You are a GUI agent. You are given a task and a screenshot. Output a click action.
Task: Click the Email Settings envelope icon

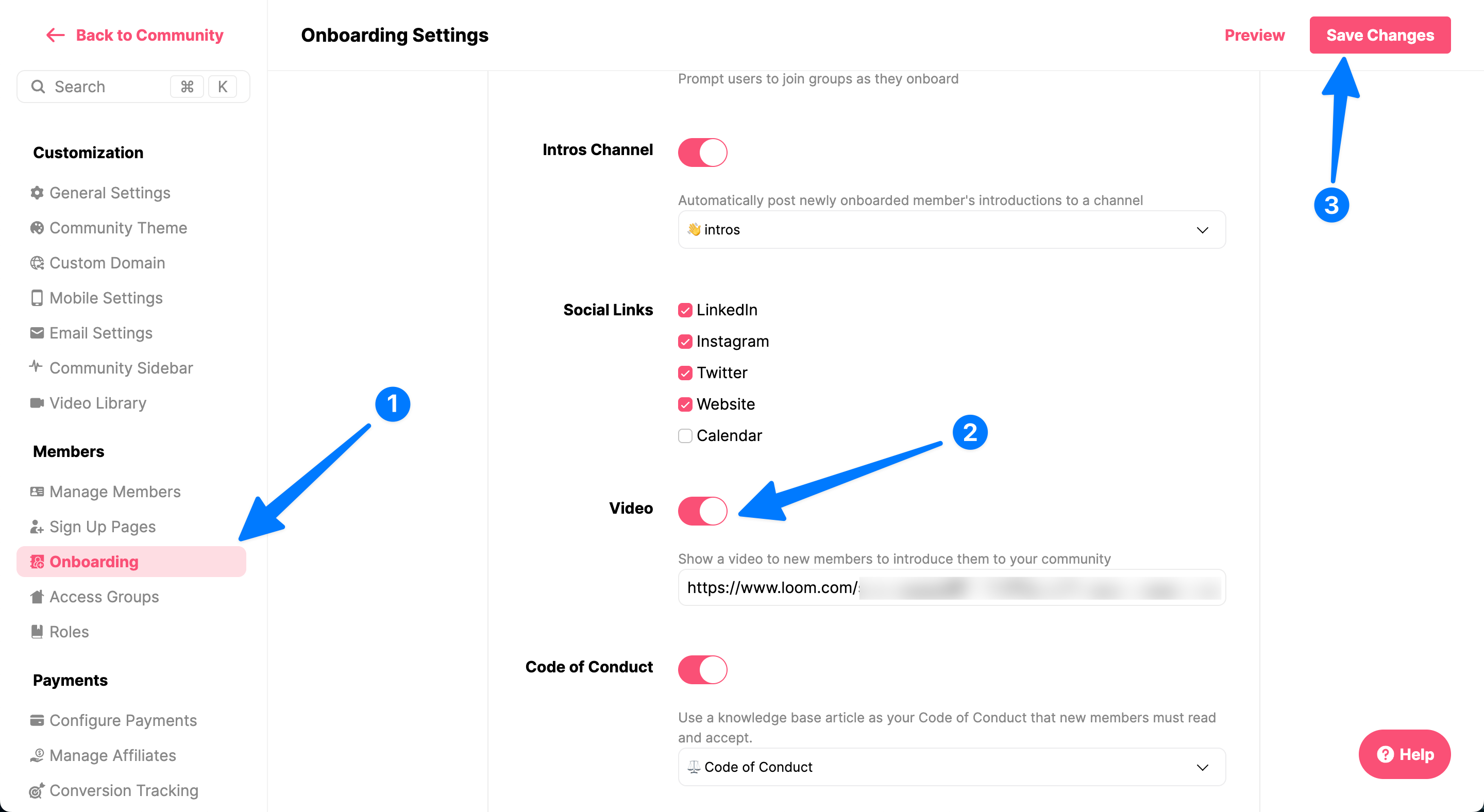click(37, 333)
